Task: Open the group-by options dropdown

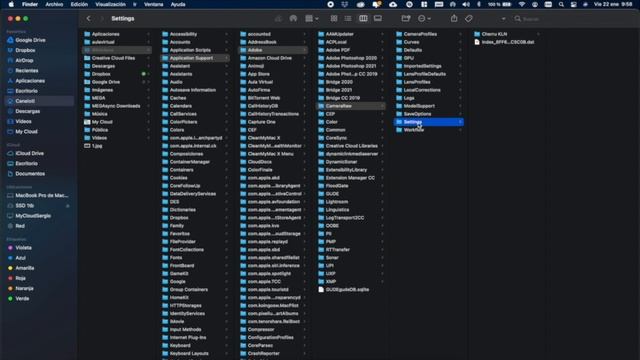Action: (312, 19)
